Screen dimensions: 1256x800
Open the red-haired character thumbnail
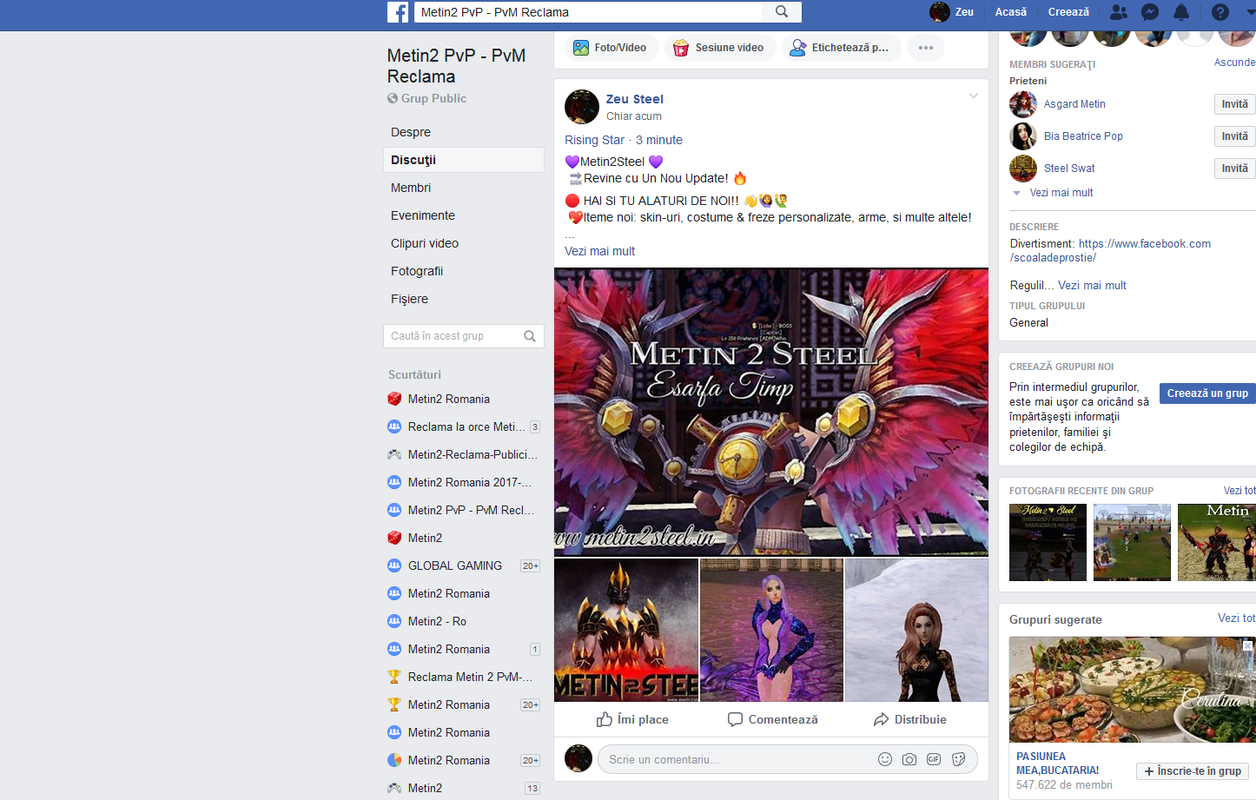point(916,630)
